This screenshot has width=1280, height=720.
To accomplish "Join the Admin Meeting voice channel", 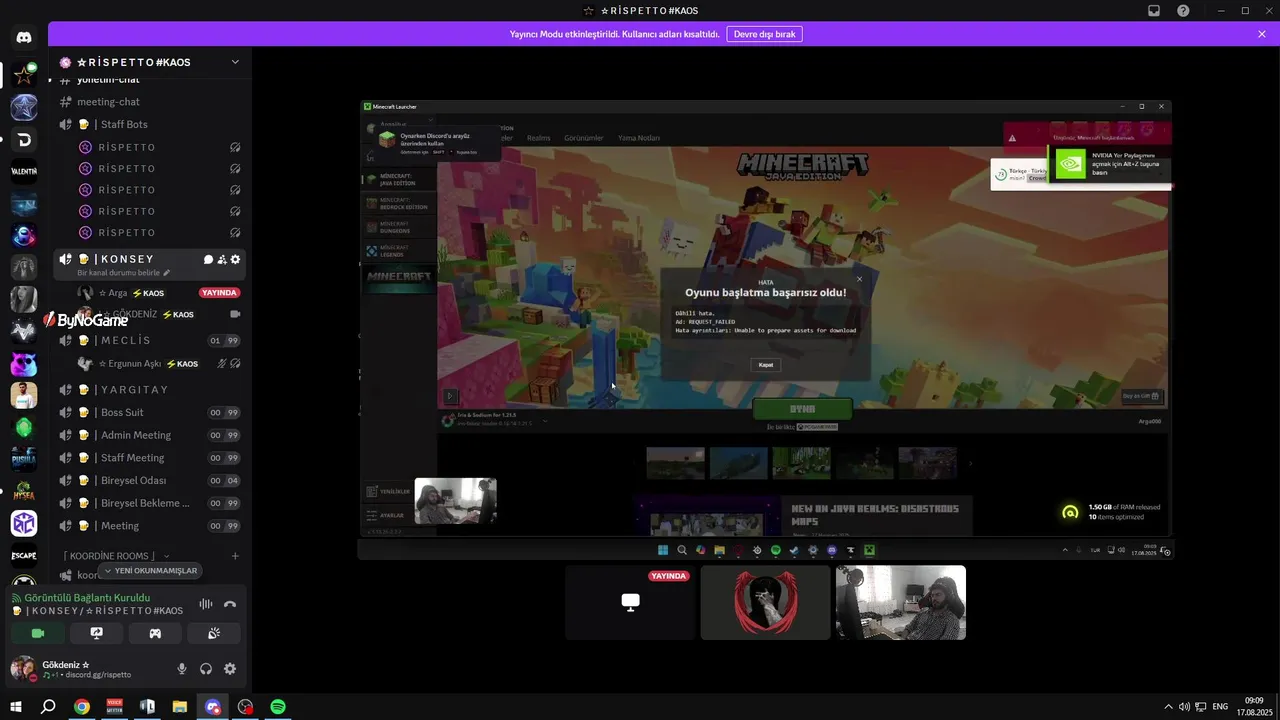I will pyautogui.click(x=150, y=435).
